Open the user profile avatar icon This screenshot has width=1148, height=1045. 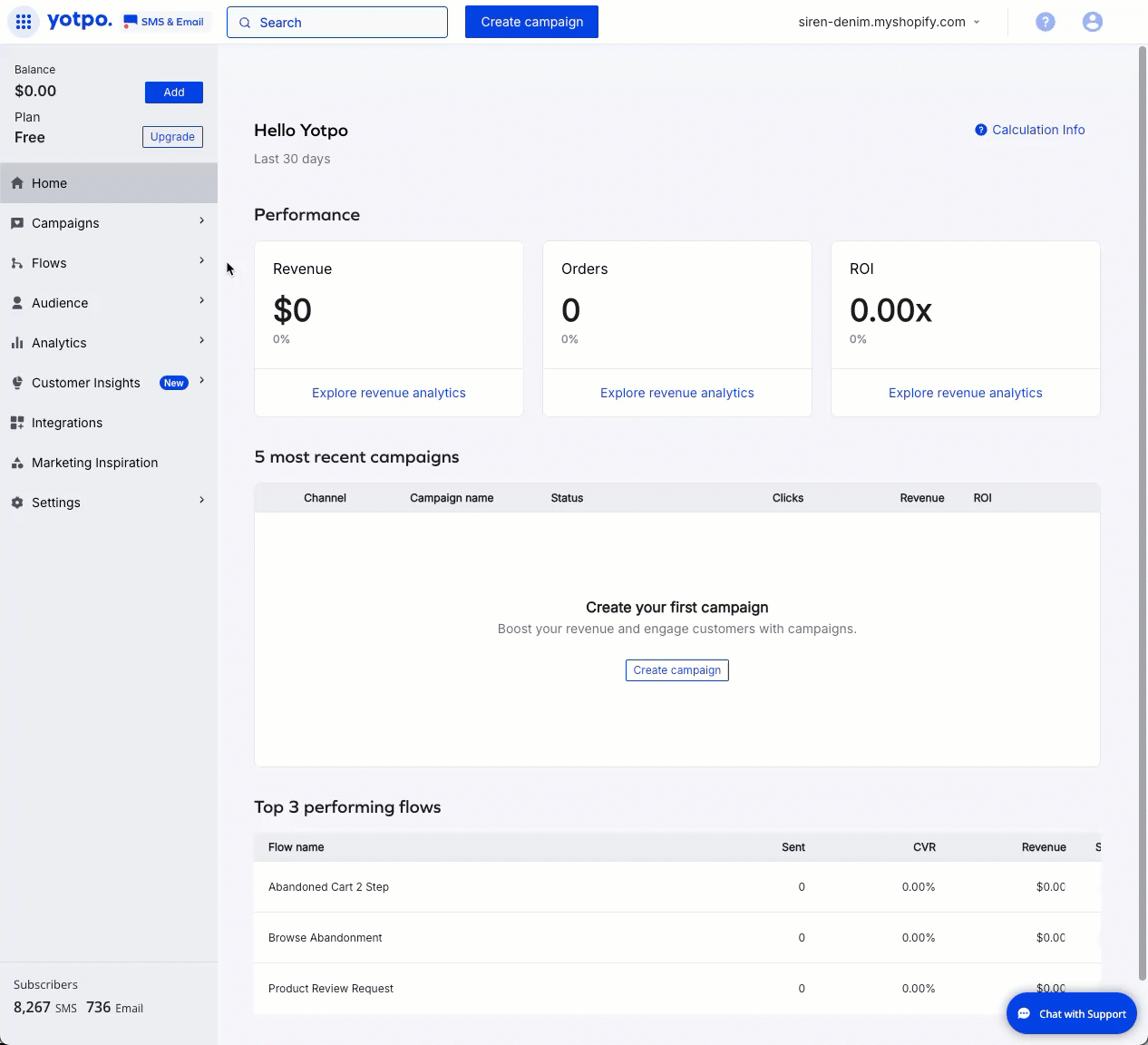(x=1093, y=22)
